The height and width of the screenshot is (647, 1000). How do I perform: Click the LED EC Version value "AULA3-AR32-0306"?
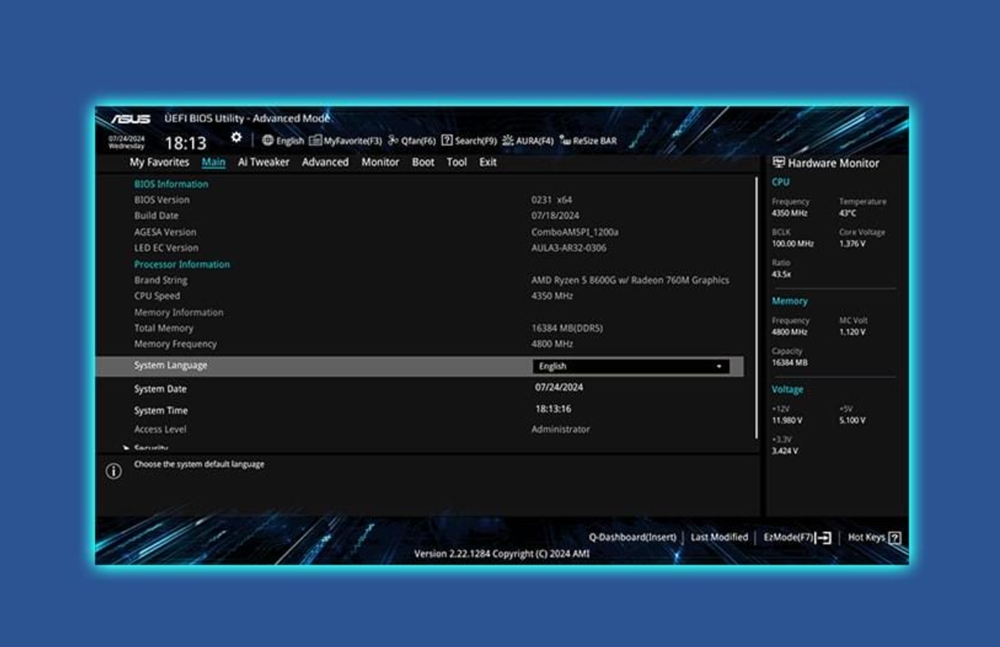point(569,248)
